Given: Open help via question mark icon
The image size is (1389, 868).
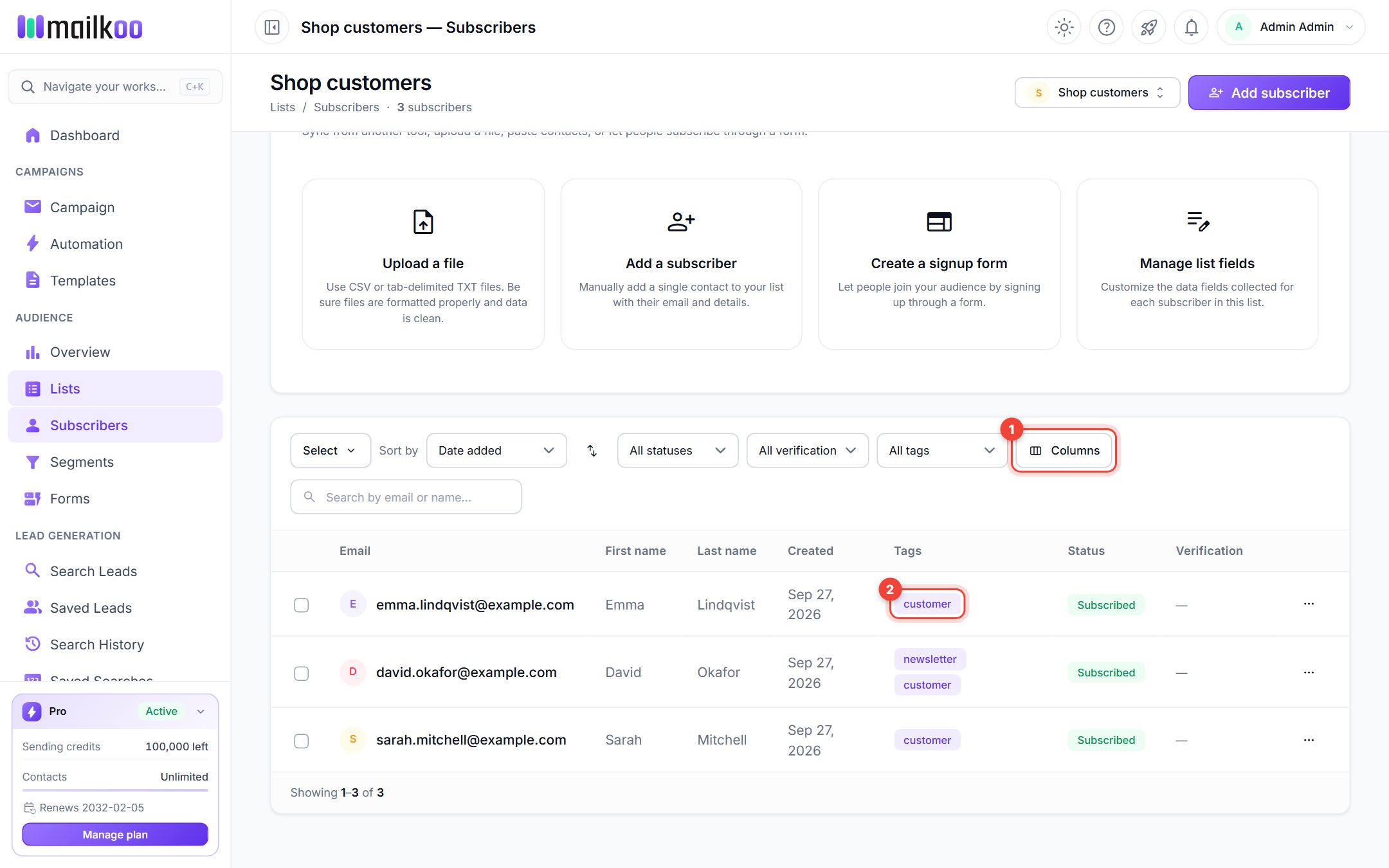Looking at the screenshot, I should 1107,27.
